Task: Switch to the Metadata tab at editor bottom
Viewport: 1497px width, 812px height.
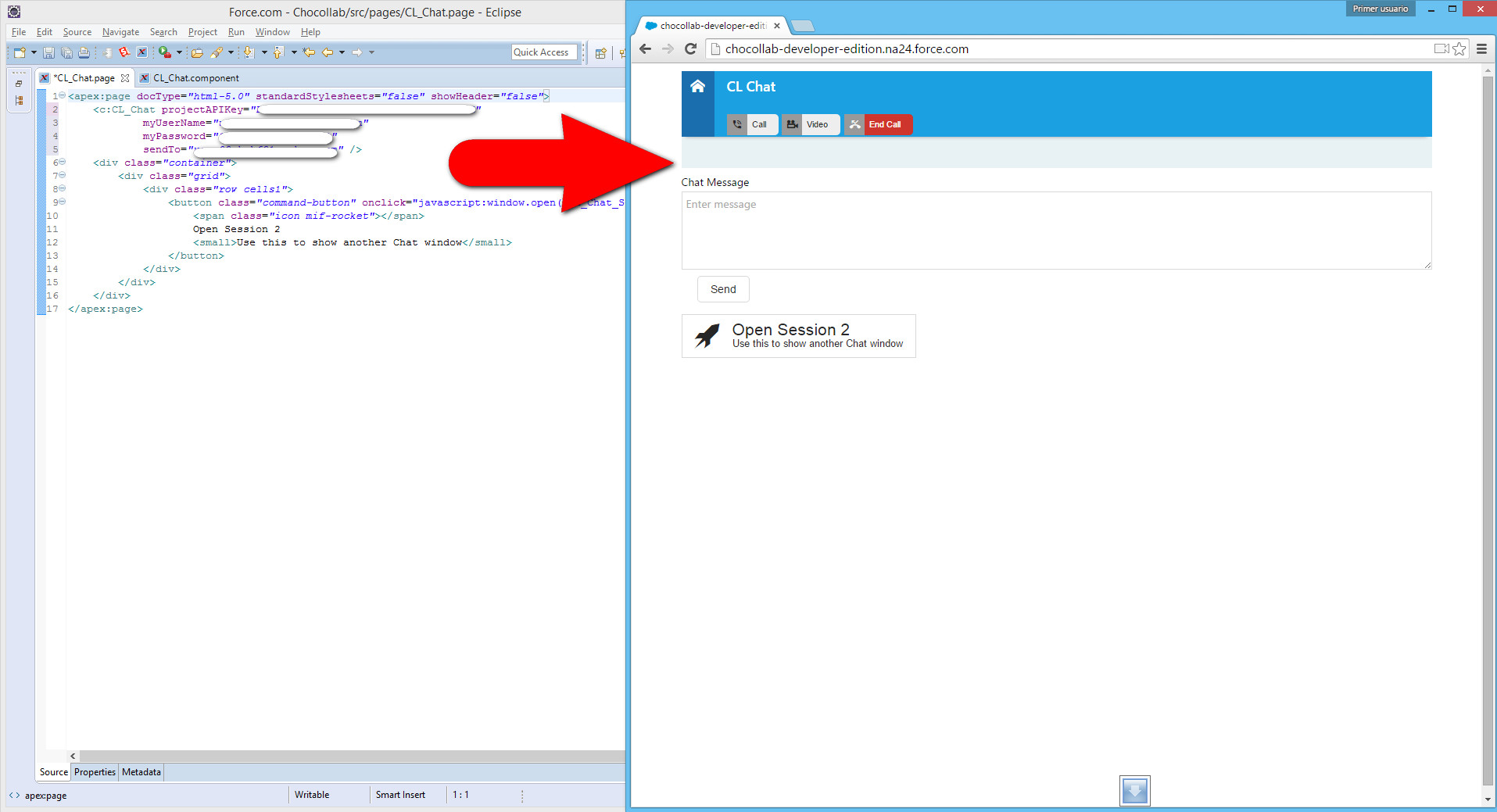Action: click(141, 772)
